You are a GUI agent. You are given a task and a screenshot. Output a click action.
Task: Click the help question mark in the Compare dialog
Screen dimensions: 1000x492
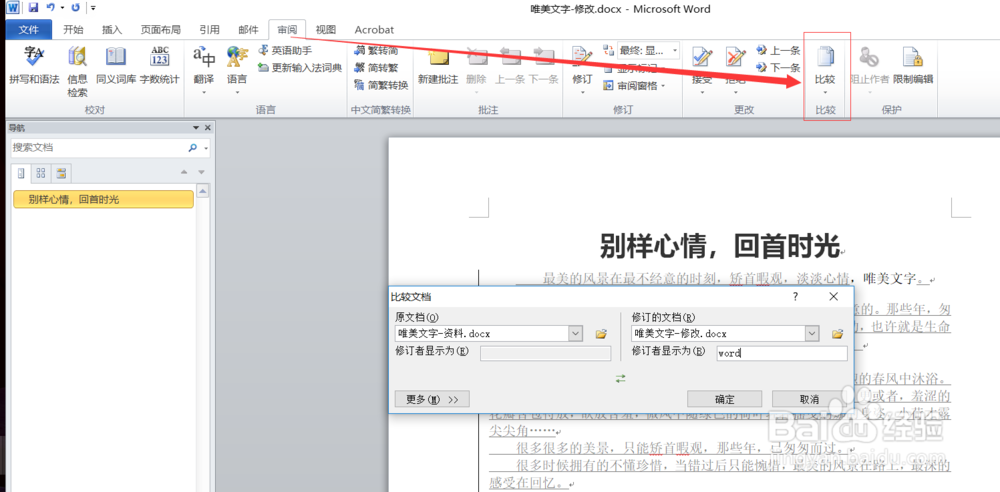tap(795, 297)
